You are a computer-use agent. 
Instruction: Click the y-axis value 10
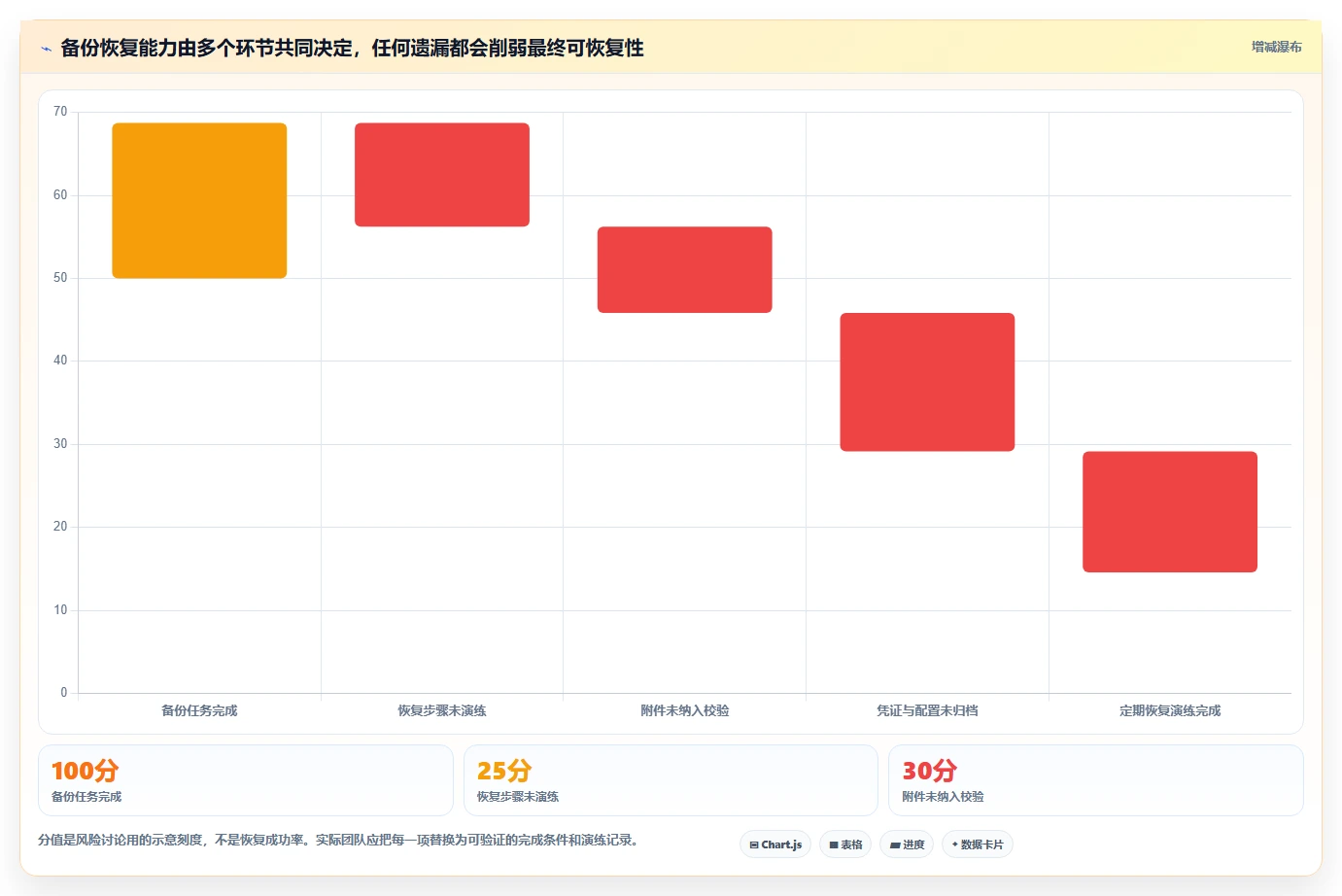tap(60, 610)
